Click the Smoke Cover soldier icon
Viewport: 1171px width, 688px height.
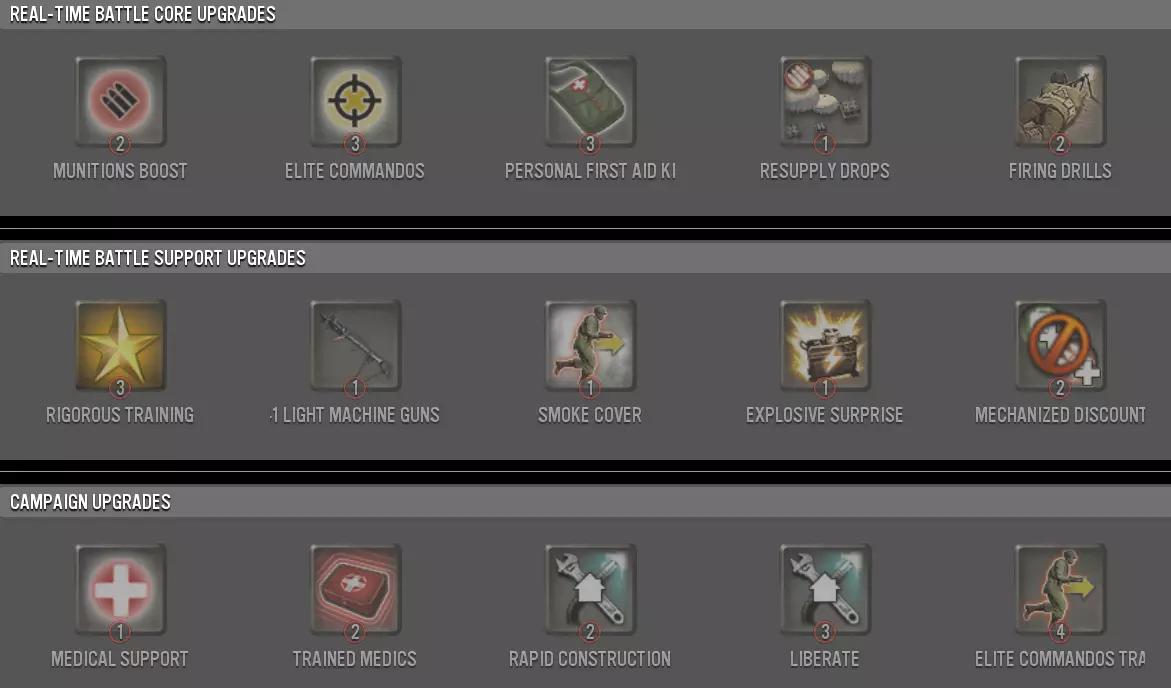[x=590, y=346]
